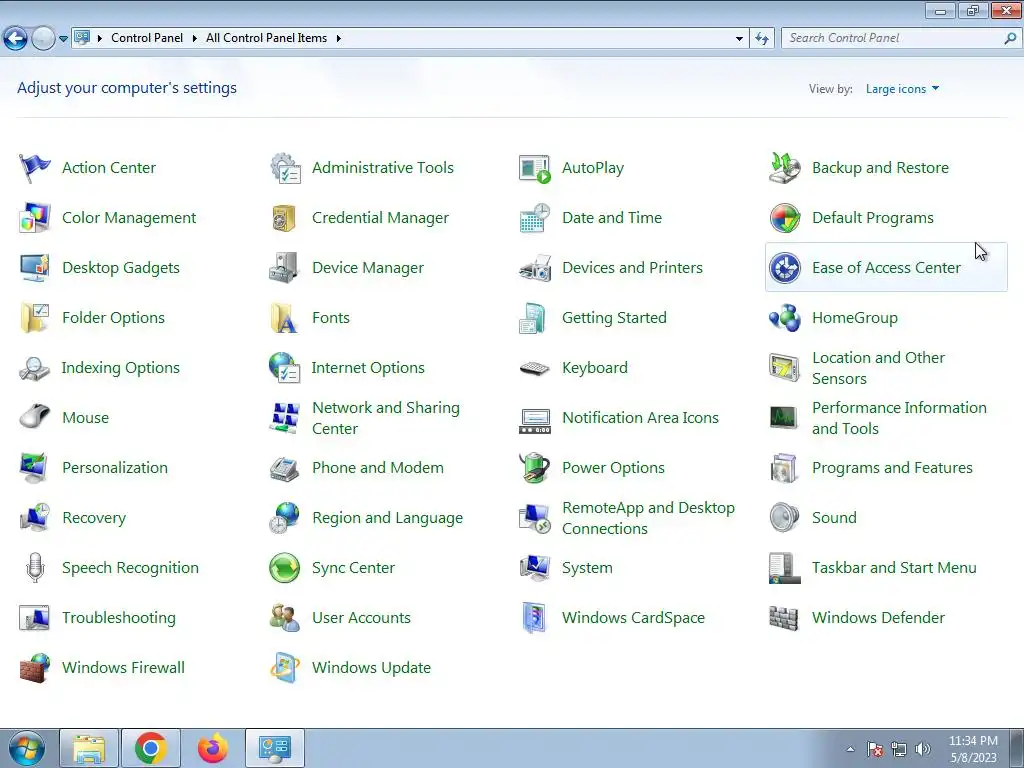
Task: Open the Getting Started link
Action: tap(614, 318)
